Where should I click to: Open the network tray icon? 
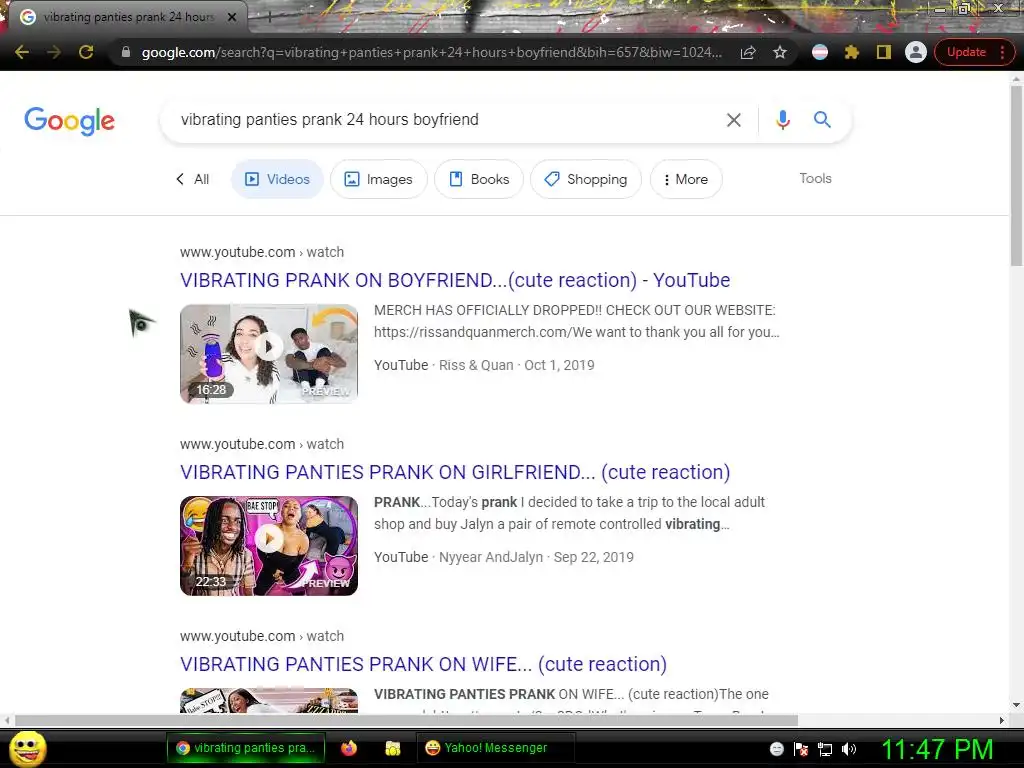(x=825, y=750)
